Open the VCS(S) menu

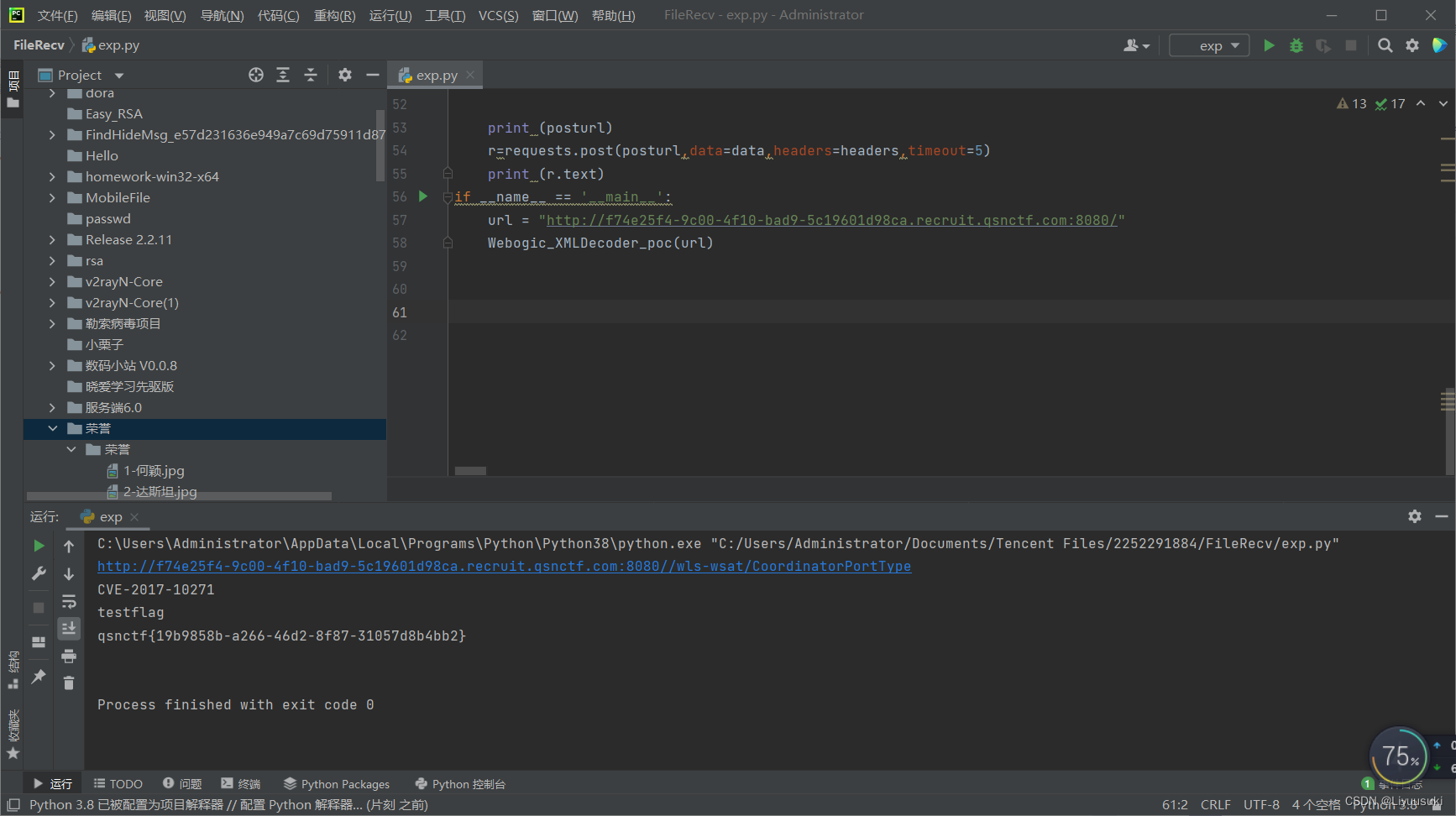tap(499, 15)
